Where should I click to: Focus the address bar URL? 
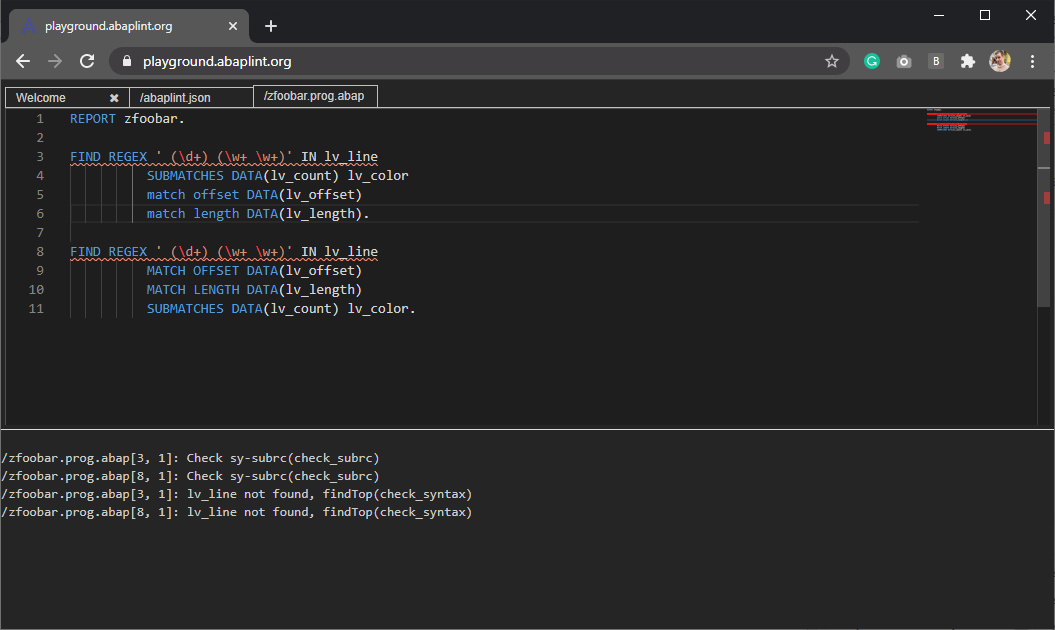click(217, 61)
